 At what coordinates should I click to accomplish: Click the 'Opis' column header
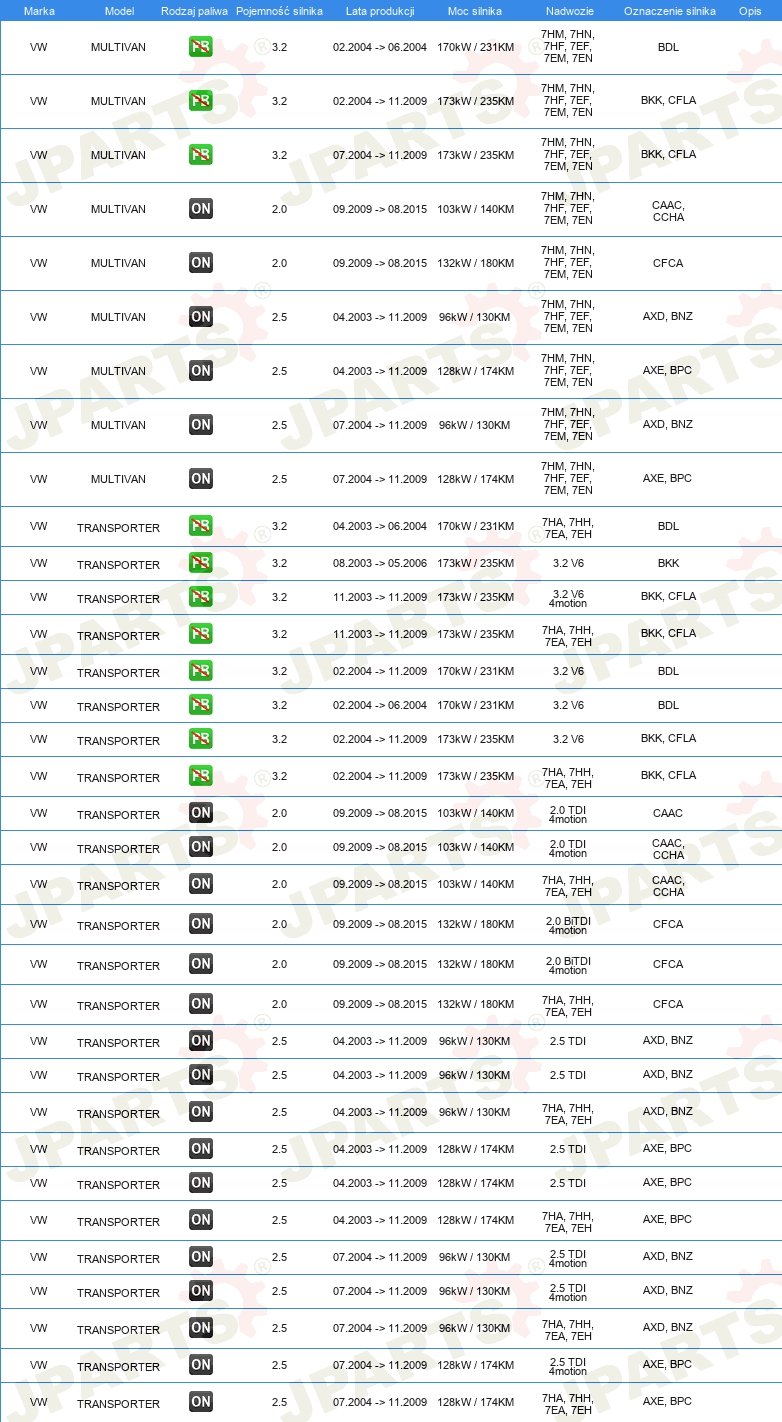[x=750, y=10]
